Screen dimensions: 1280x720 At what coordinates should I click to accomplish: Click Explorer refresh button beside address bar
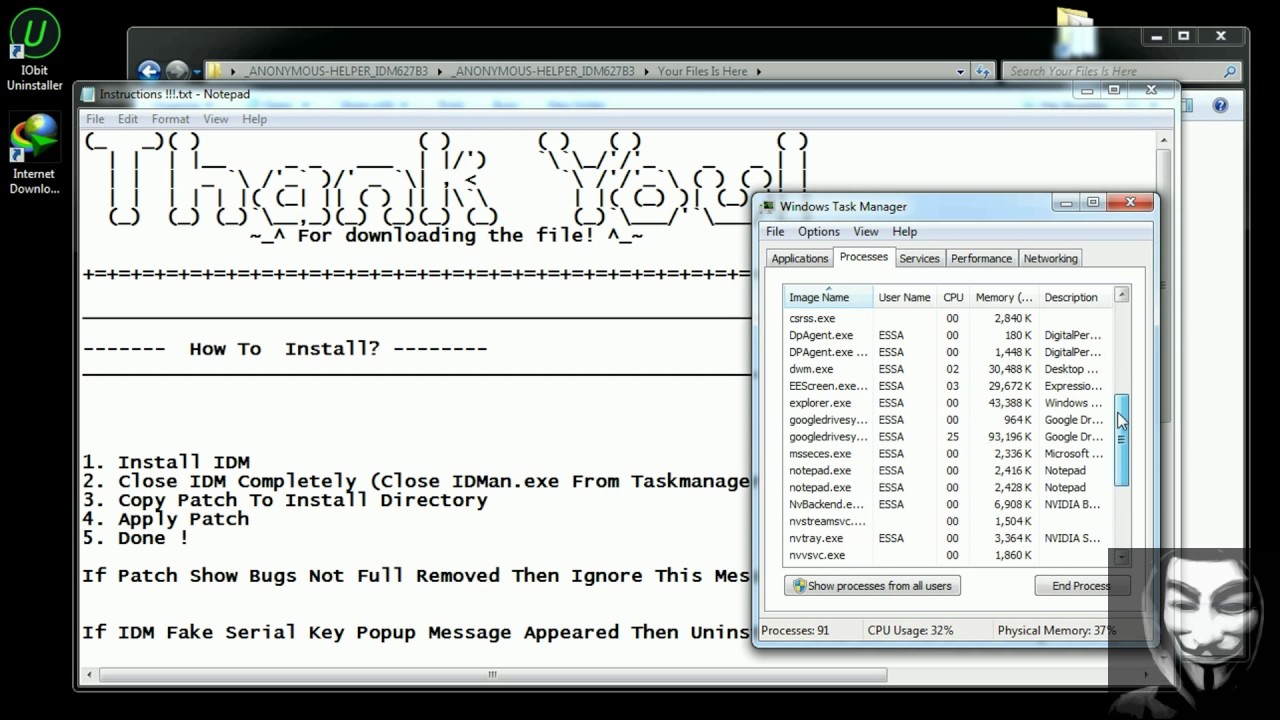(983, 71)
